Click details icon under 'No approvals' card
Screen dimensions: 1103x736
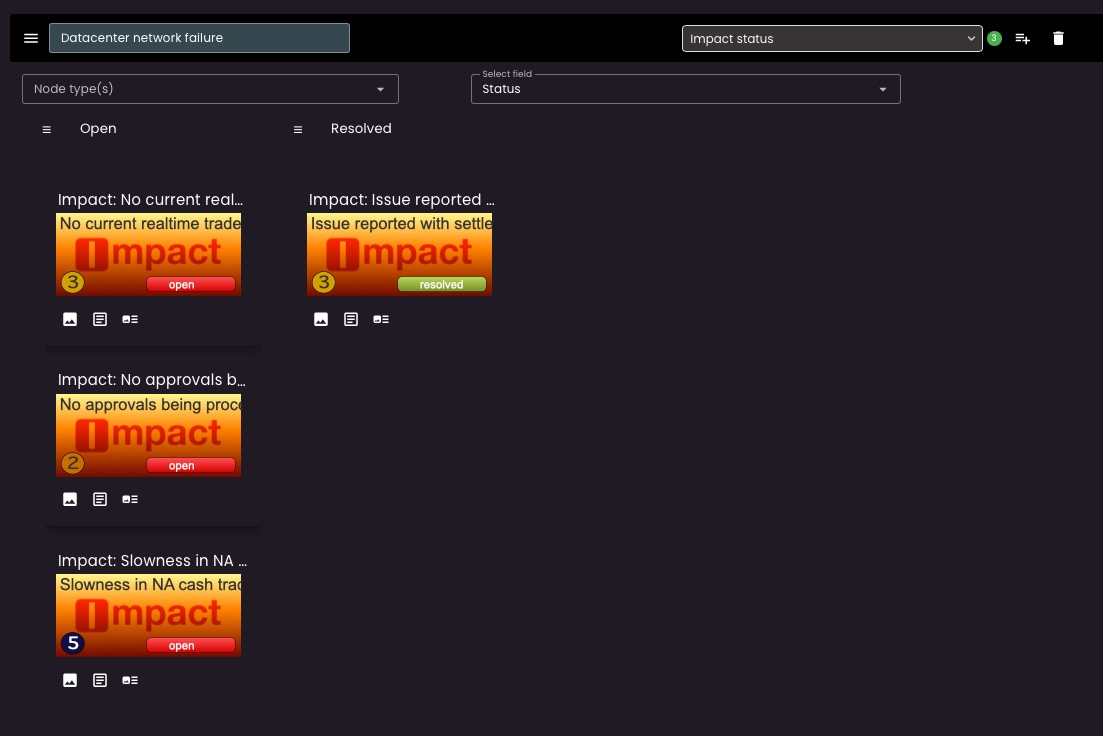point(130,499)
